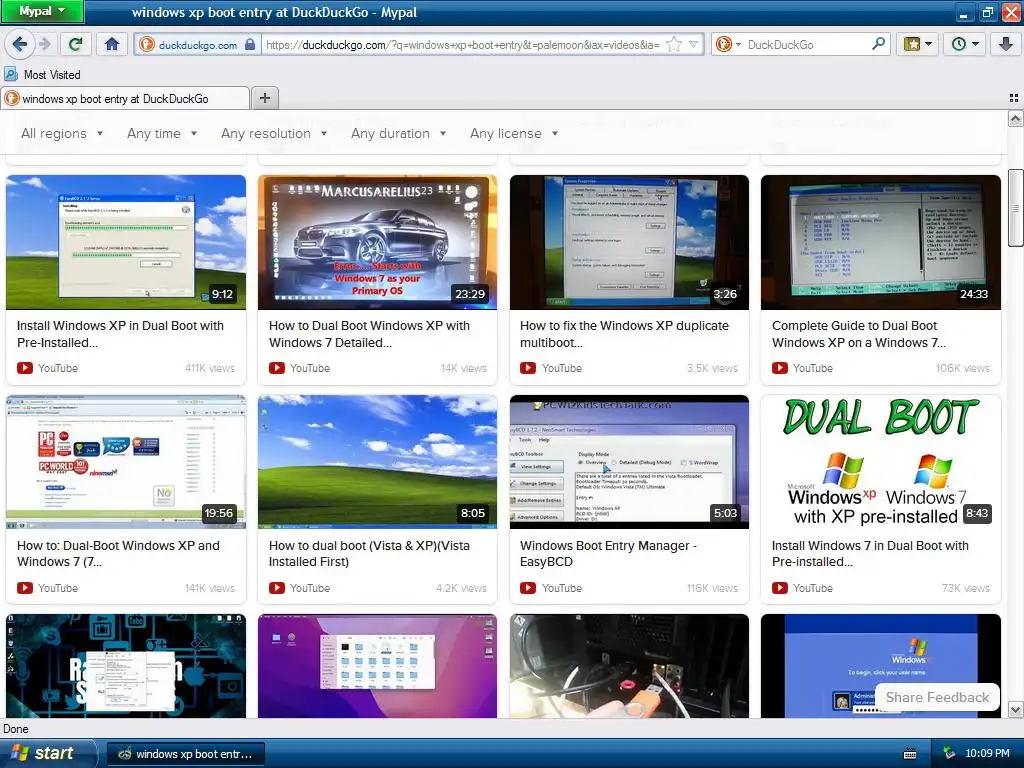This screenshot has width=1024, height=768.
Task: Click the Forward navigation arrow
Action: coord(44,44)
